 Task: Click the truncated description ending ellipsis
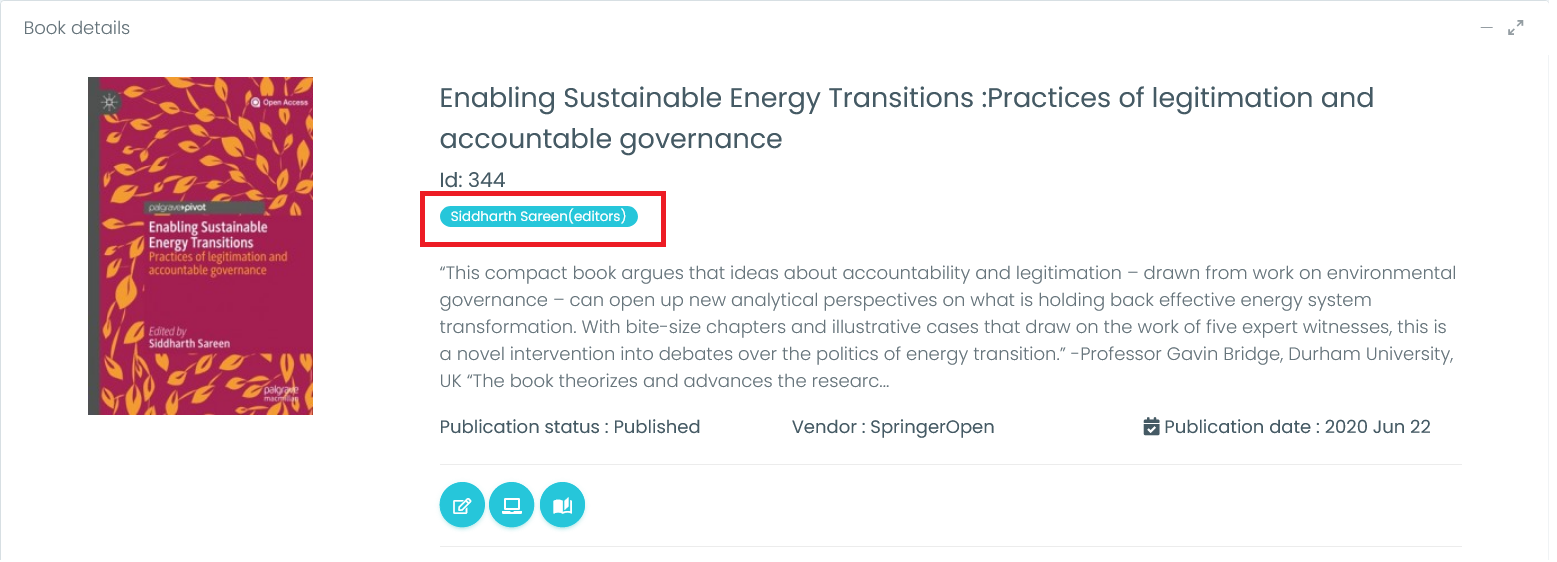point(883,381)
